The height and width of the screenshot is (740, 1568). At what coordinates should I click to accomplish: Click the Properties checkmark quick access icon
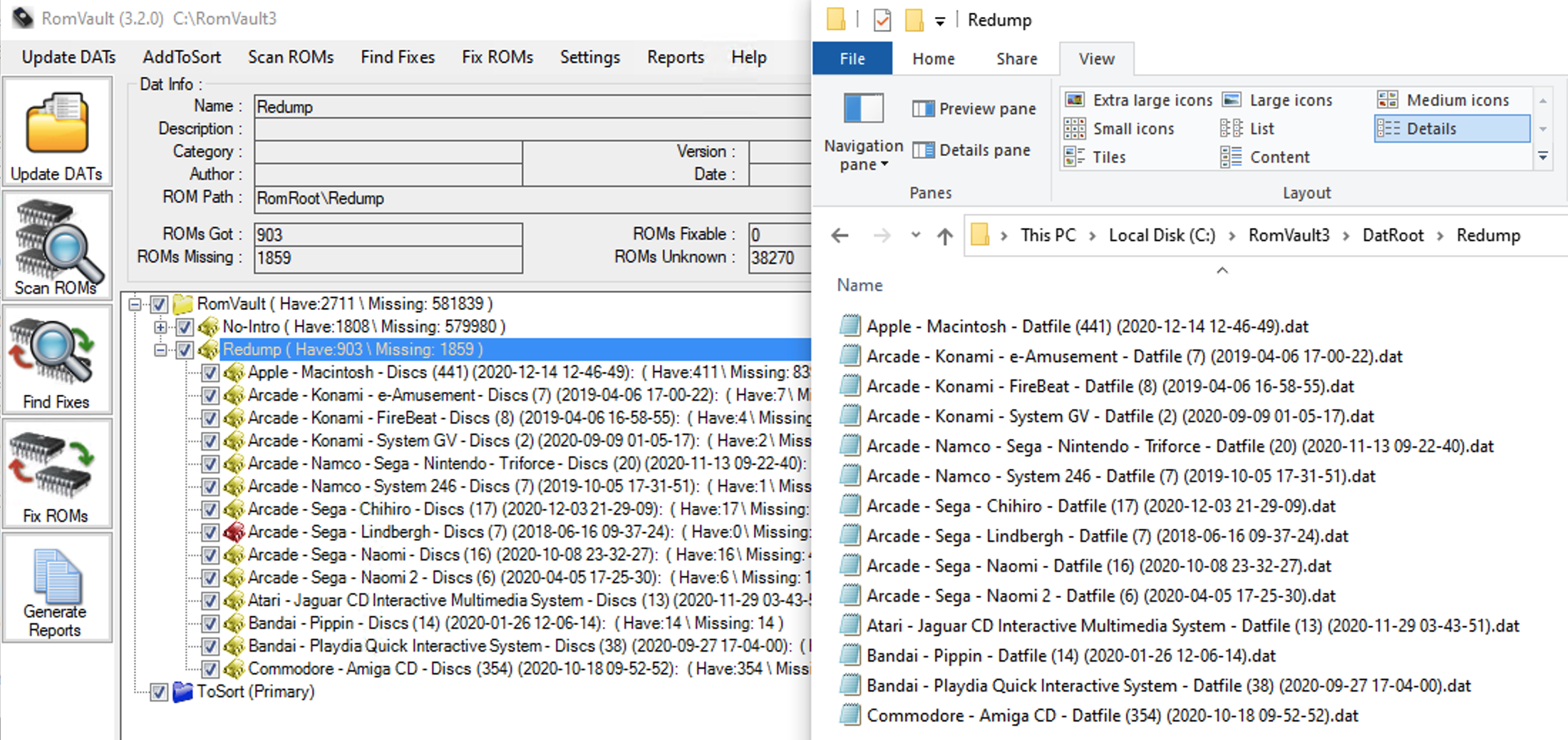882,20
